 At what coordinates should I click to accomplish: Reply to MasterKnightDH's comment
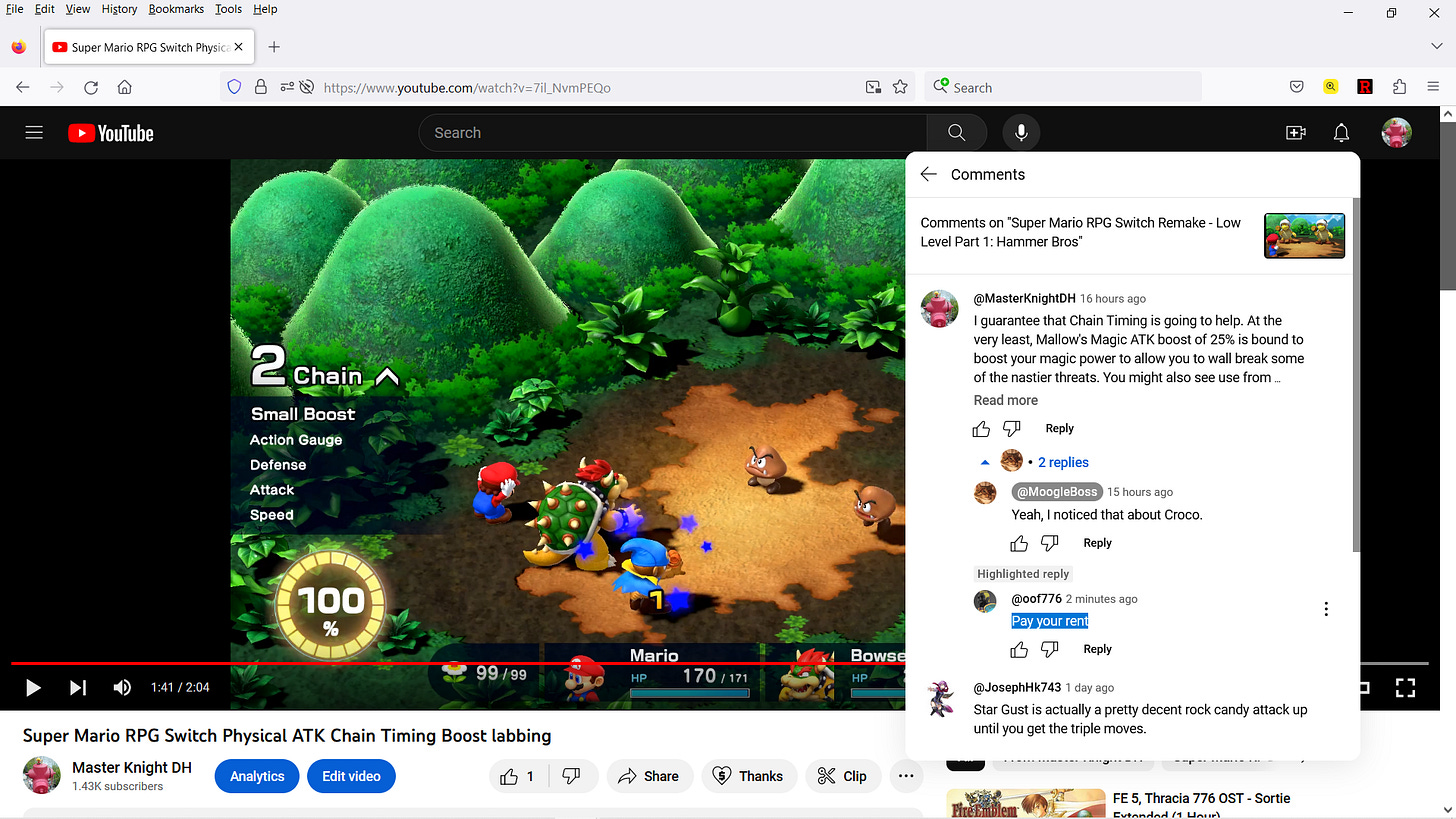tap(1059, 429)
